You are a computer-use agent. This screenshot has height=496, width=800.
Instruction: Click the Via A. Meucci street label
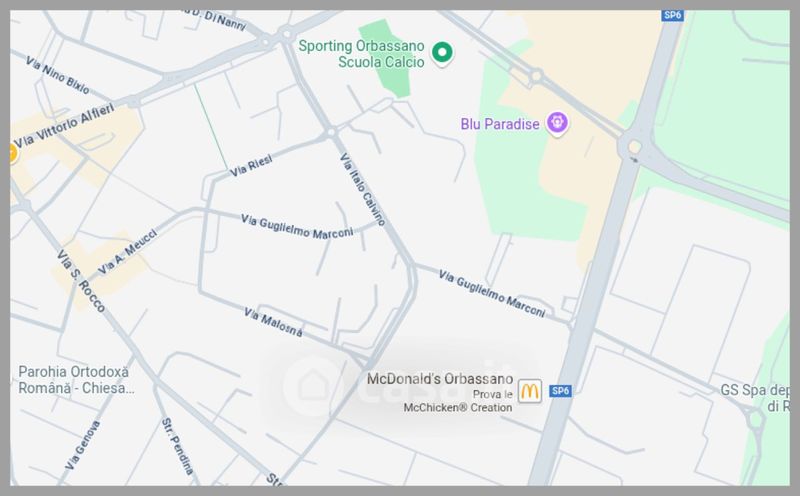[128, 252]
